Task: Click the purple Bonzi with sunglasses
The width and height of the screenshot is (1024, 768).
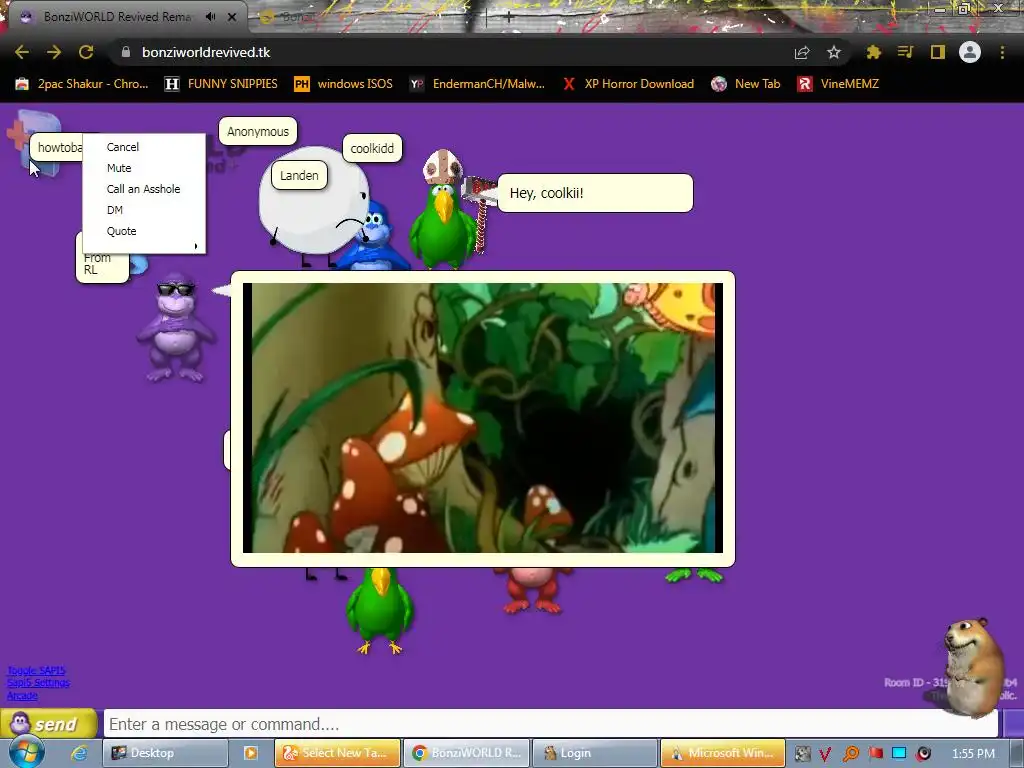Action: 175,328
